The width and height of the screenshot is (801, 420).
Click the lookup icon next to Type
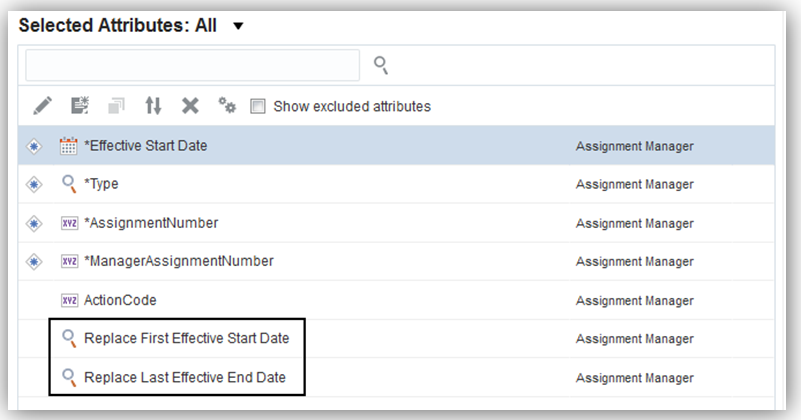(69, 184)
